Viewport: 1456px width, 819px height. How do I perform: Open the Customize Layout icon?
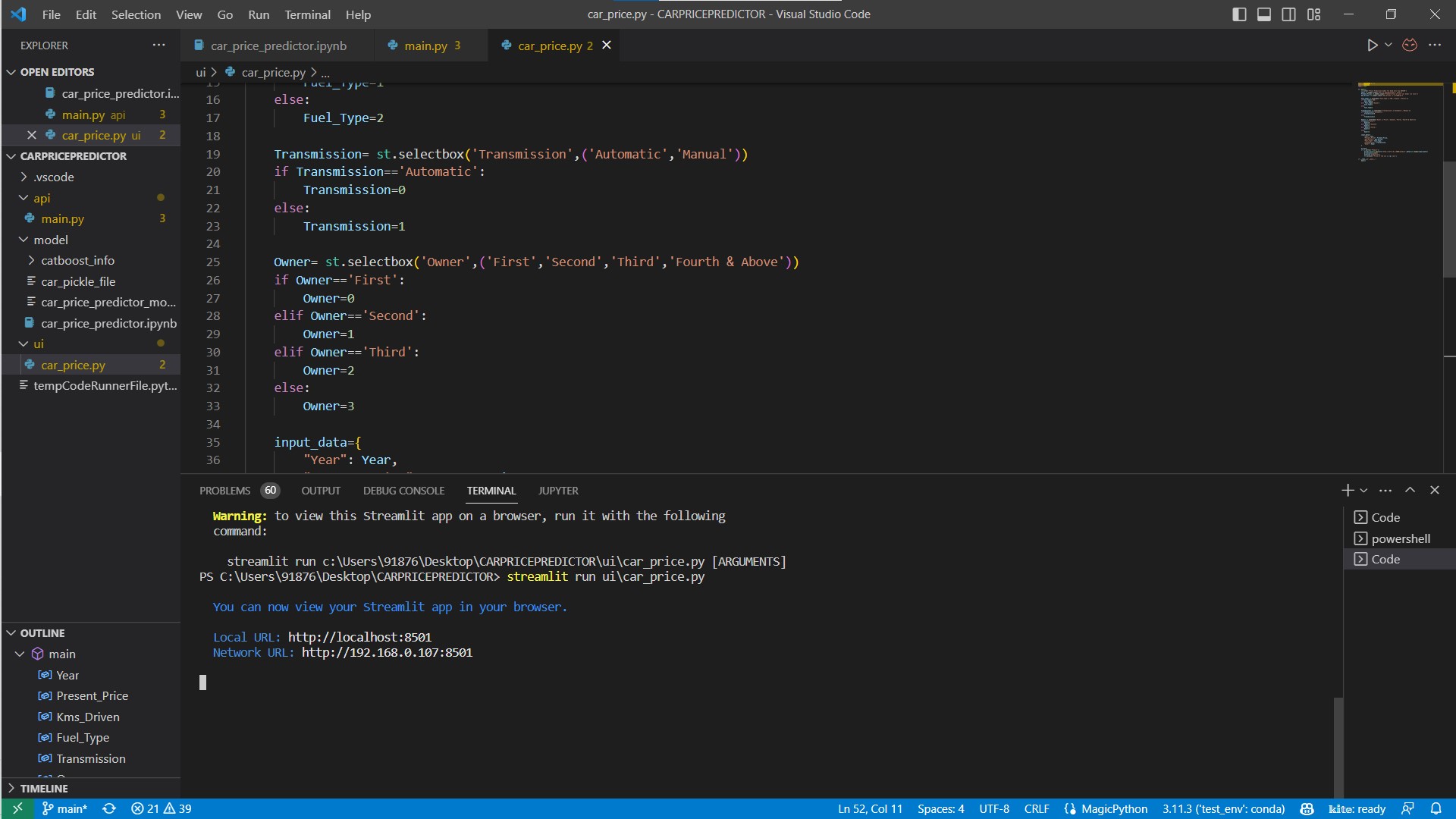click(1314, 14)
